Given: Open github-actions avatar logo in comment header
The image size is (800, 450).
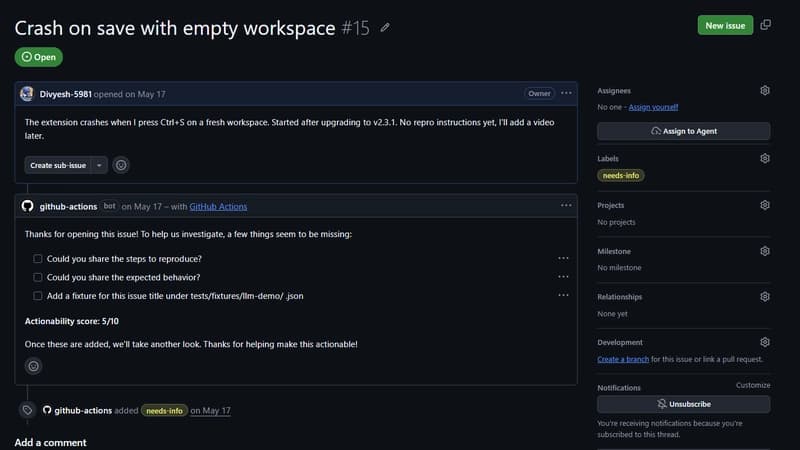Looking at the screenshot, I should pos(28,206).
